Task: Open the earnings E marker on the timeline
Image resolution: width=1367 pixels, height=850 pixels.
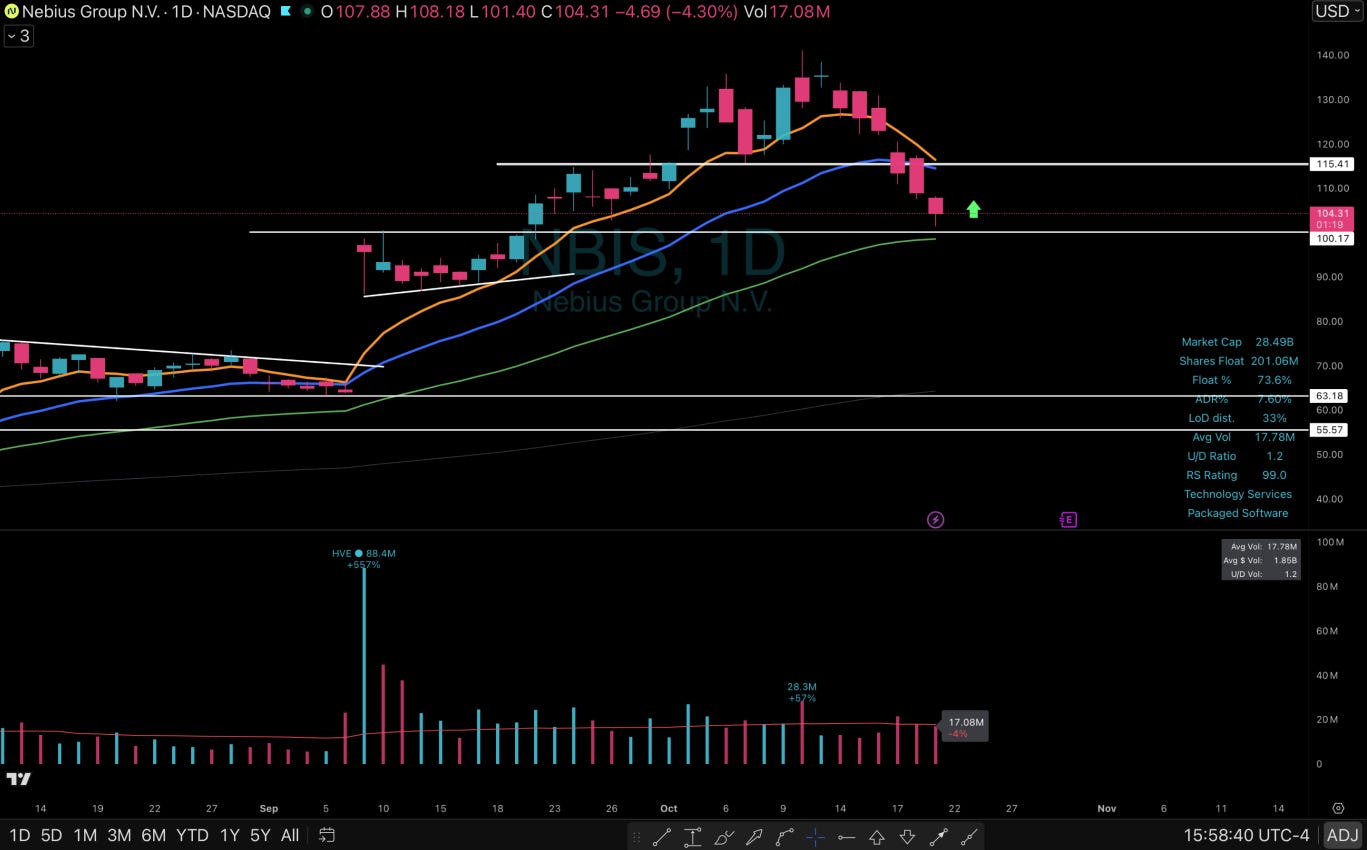Action: pyautogui.click(x=1068, y=520)
